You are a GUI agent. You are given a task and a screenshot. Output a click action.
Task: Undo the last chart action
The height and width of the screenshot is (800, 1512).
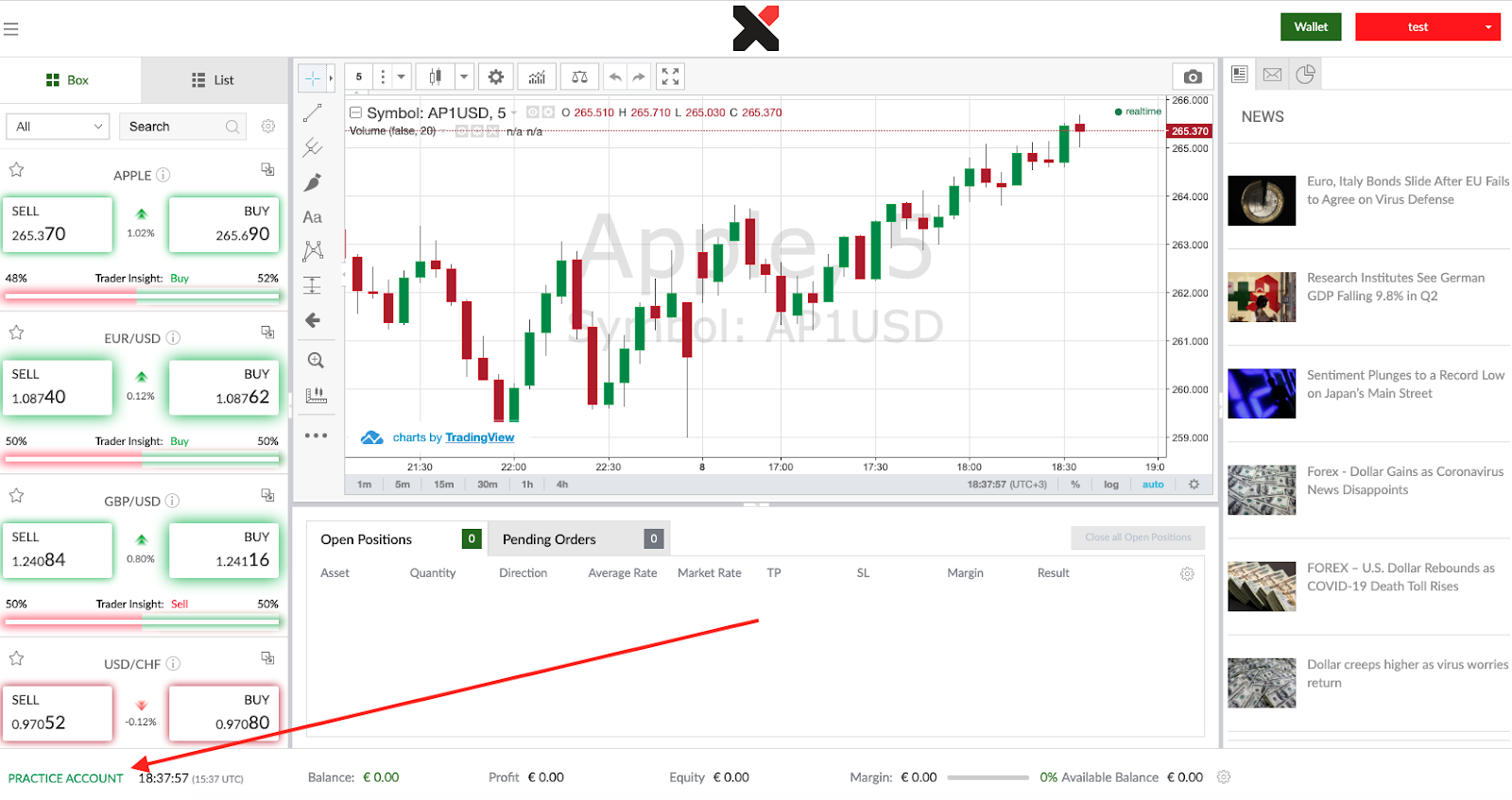[x=615, y=77]
